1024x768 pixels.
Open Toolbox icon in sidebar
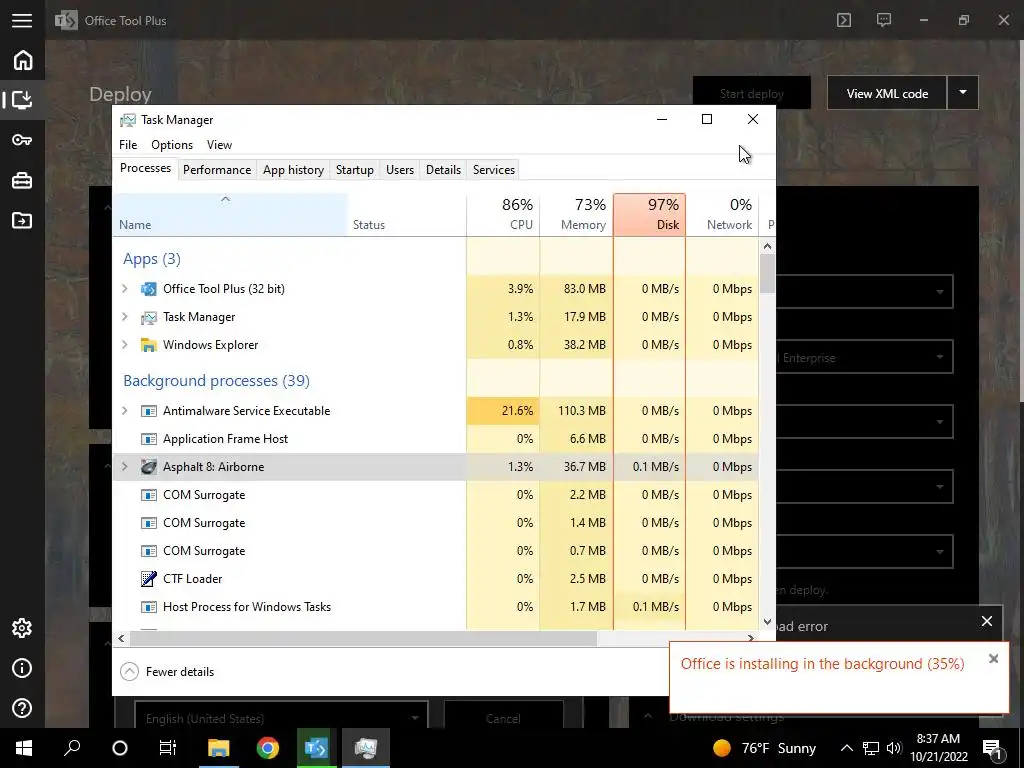pyautogui.click(x=22, y=180)
